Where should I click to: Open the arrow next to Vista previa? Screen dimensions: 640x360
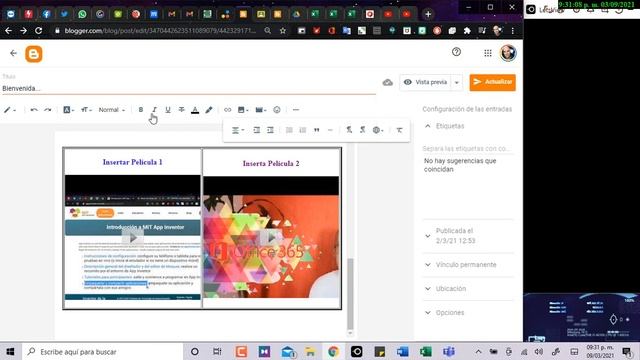coord(457,82)
